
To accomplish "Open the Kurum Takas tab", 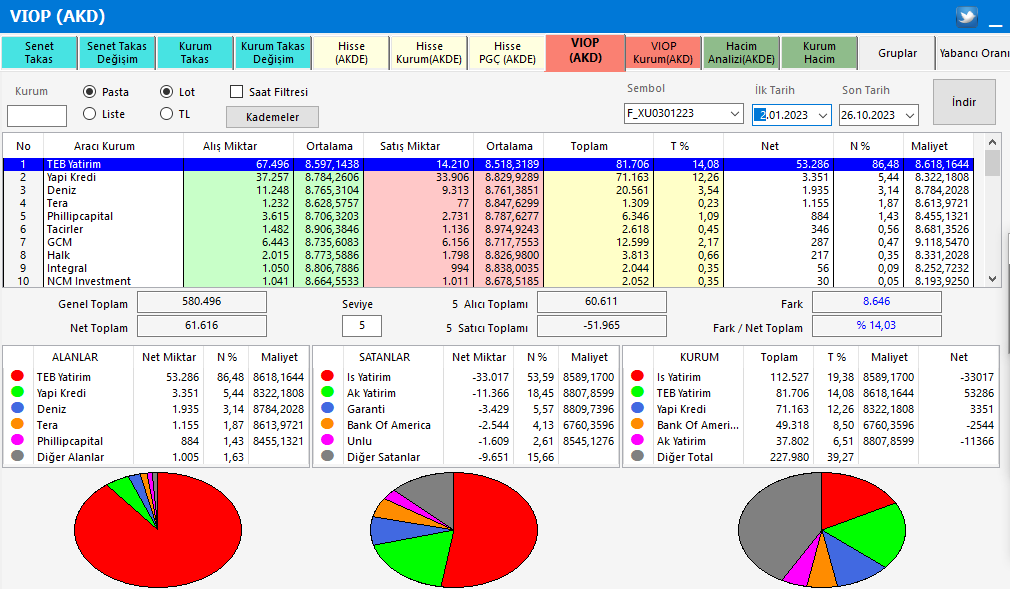I will (195, 53).
